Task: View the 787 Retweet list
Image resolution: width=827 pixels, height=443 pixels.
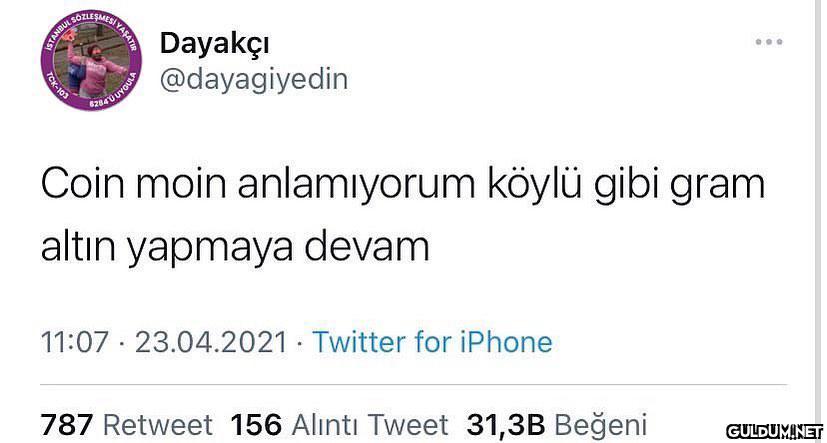Action: (127, 425)
